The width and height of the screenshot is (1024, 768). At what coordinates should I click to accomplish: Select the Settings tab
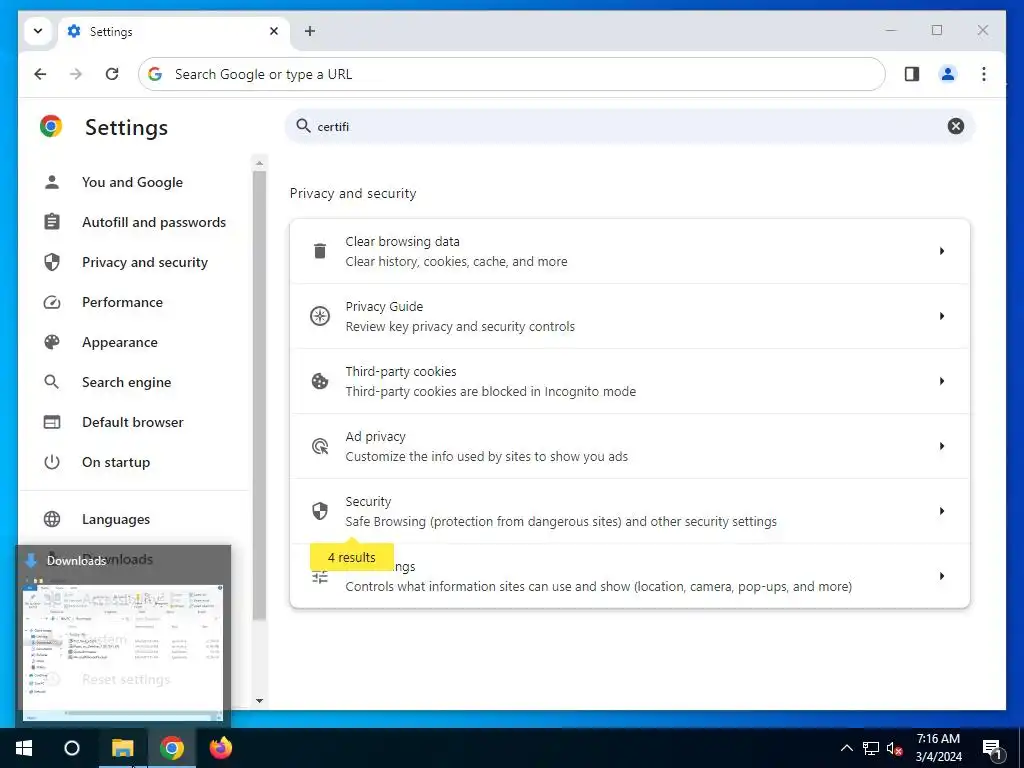[174, 31]
